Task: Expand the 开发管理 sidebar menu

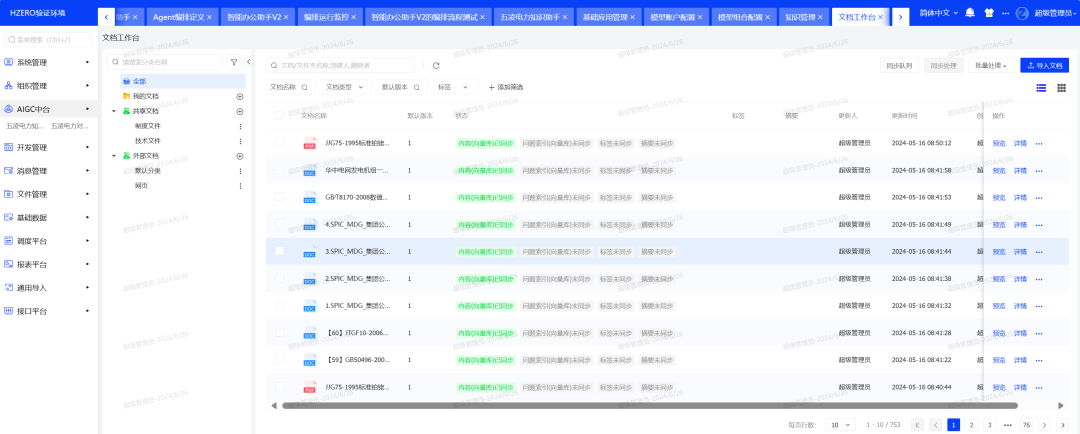Action: pos(48,147)
